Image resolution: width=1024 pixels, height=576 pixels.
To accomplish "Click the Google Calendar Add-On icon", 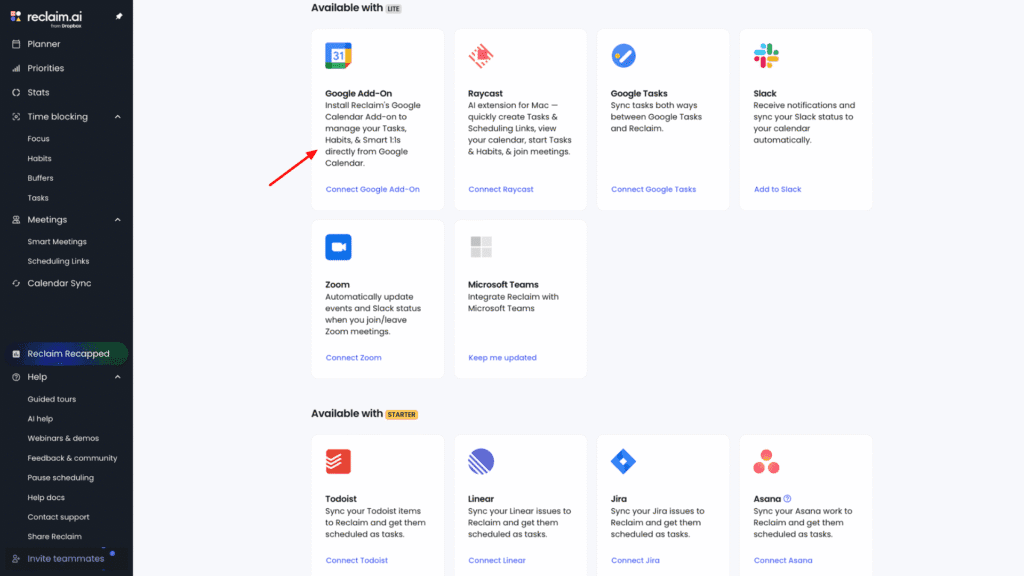I will tap(338, 56).
